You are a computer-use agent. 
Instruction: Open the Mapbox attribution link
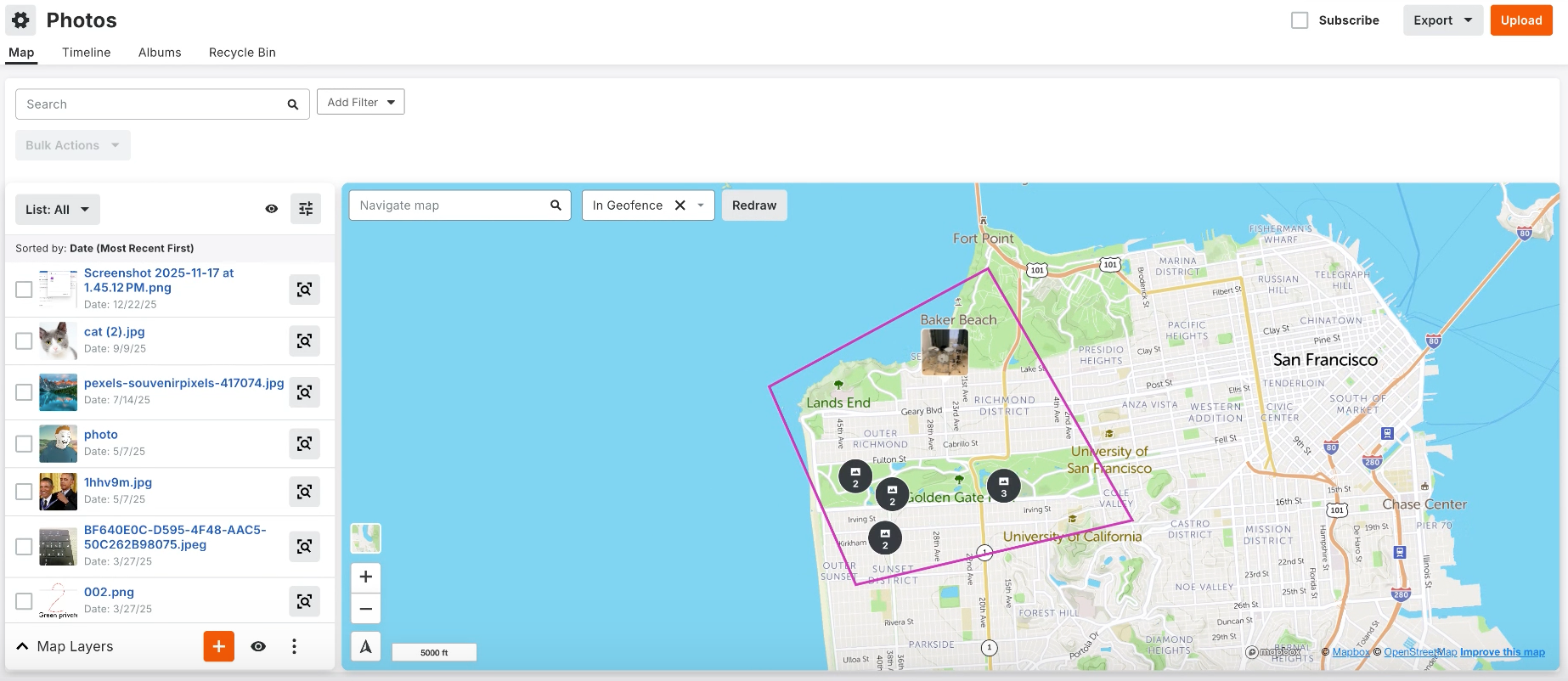[x=1351, y=652]
